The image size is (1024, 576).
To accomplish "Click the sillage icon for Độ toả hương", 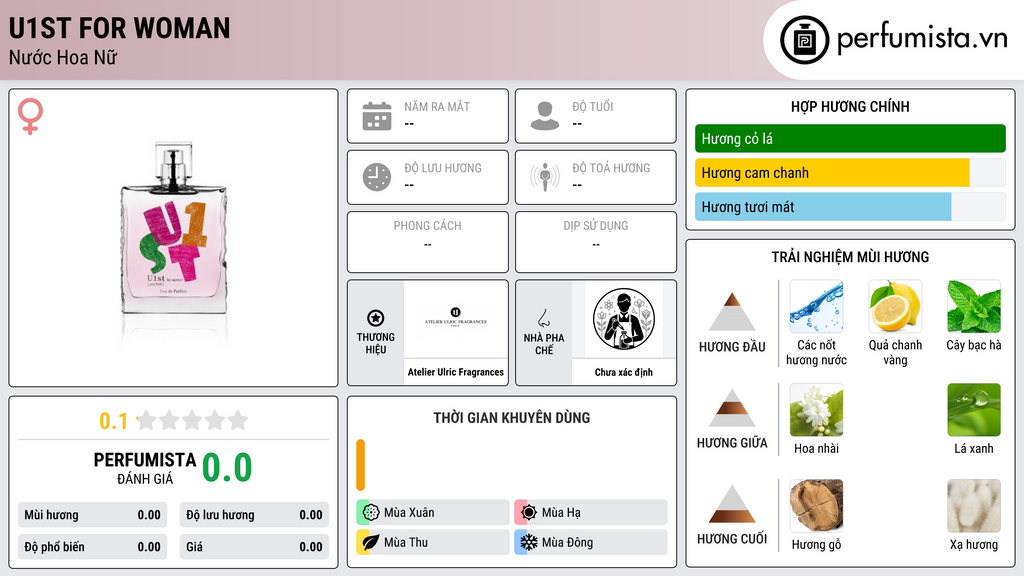I will pyautogui.click(x=545, y=177).
